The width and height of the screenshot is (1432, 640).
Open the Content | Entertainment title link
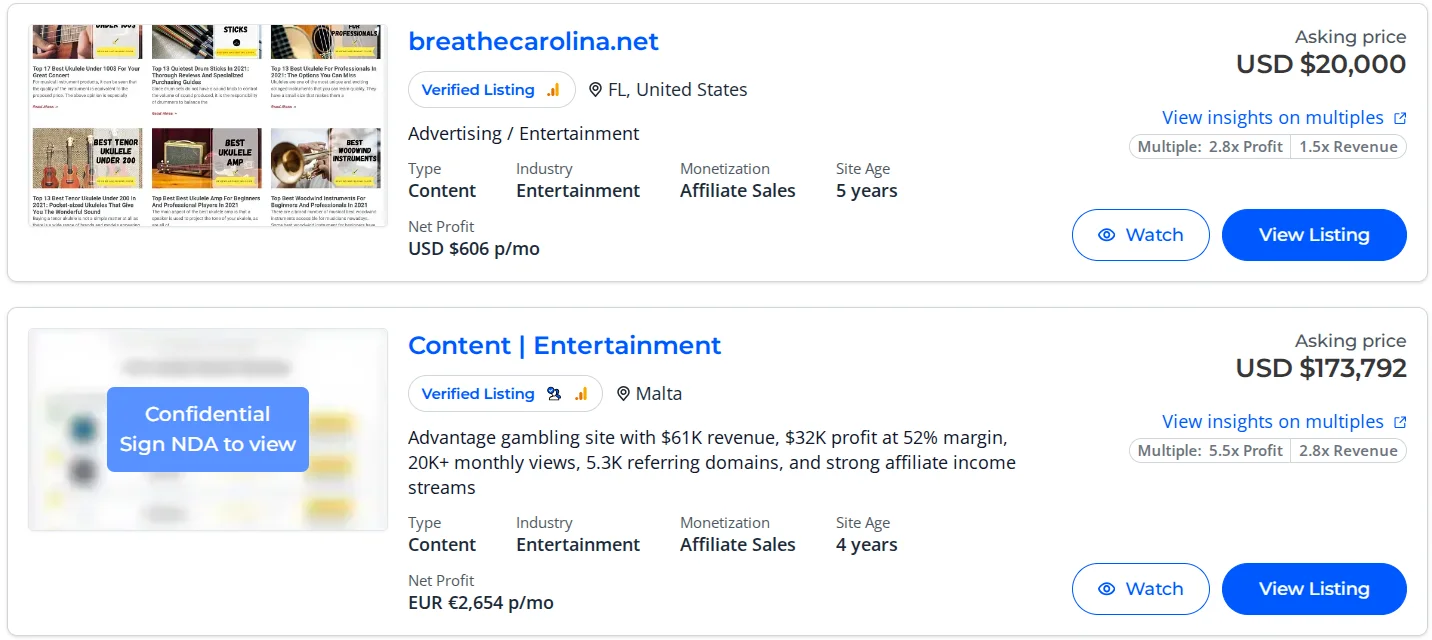click(x=564, y=345)
